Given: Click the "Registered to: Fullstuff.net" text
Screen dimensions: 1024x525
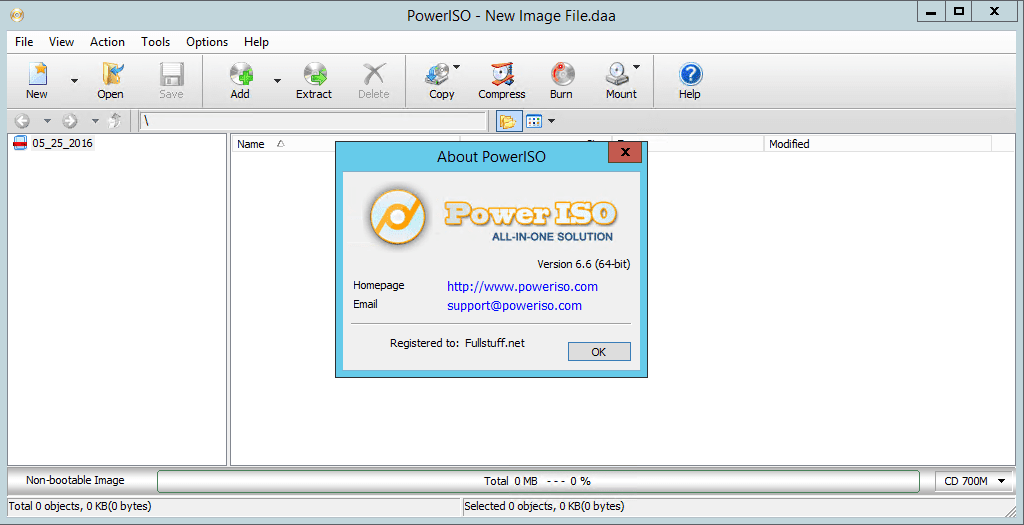Looking at the screenshot, I should (x=457, y=342).
